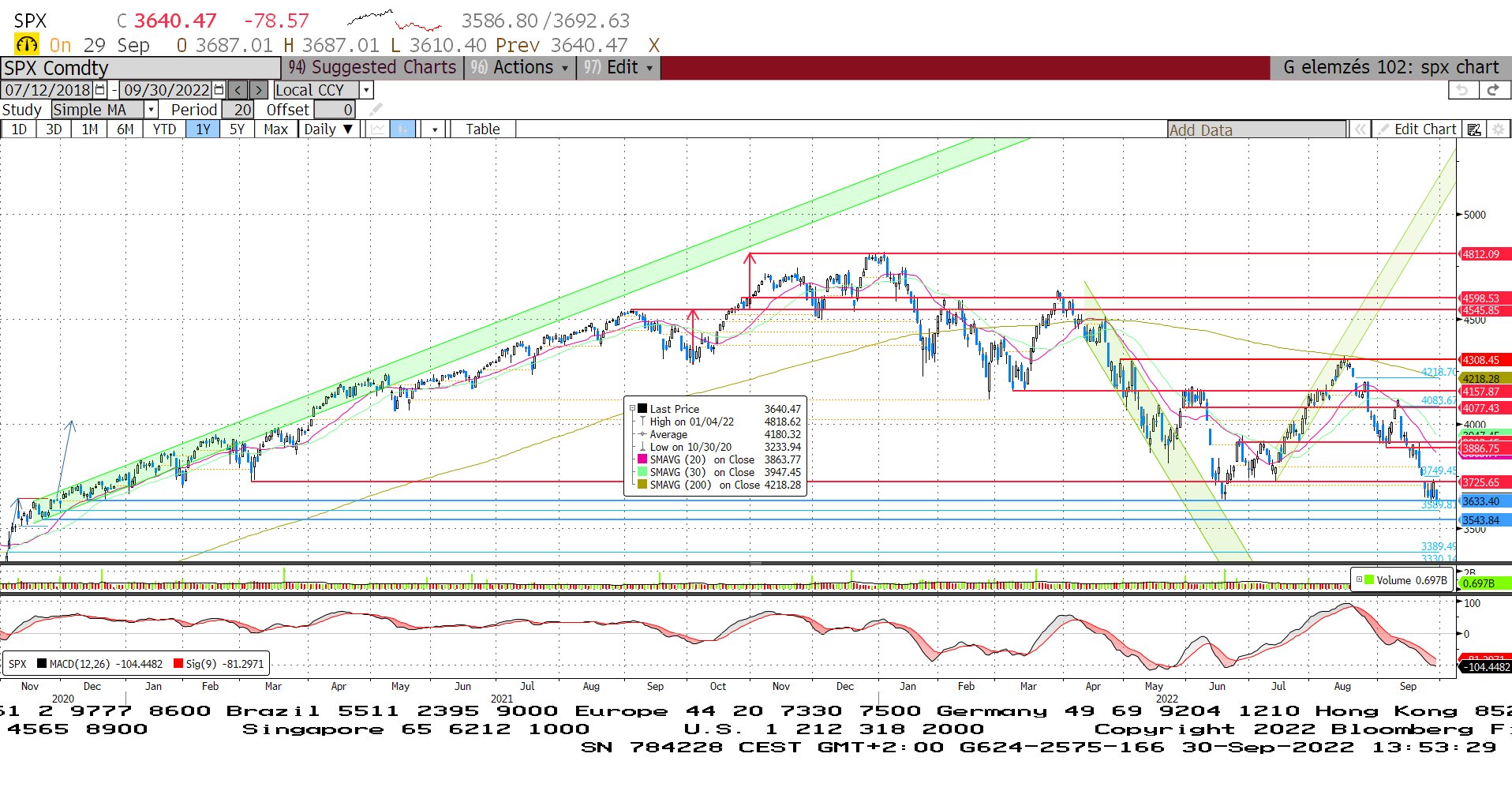Switch to candlestick chart type icon
Image resolution: width=1512 pixels, height=791 pixels.
coord(402,129)
